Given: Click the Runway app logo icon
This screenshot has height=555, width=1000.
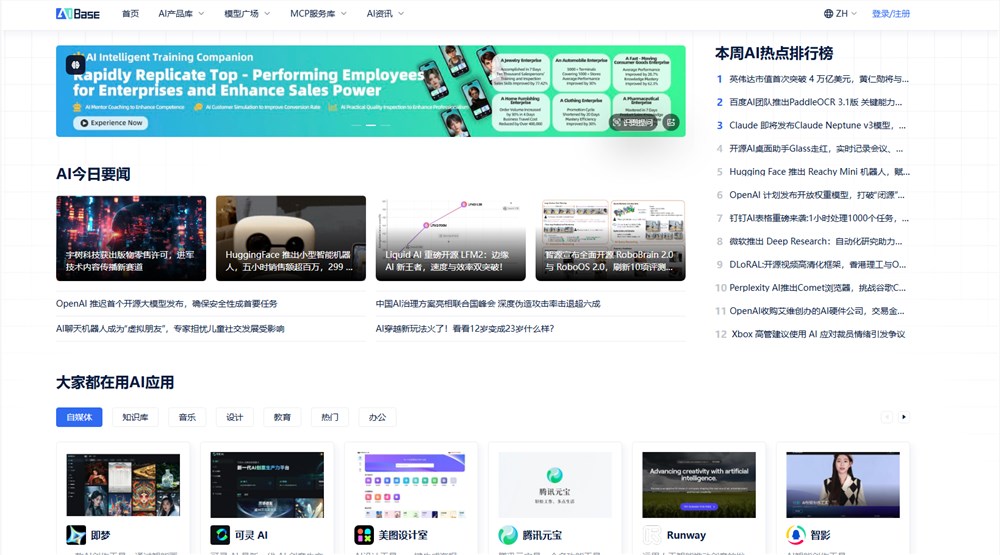Looking at the screenshot, I should 652,535.
